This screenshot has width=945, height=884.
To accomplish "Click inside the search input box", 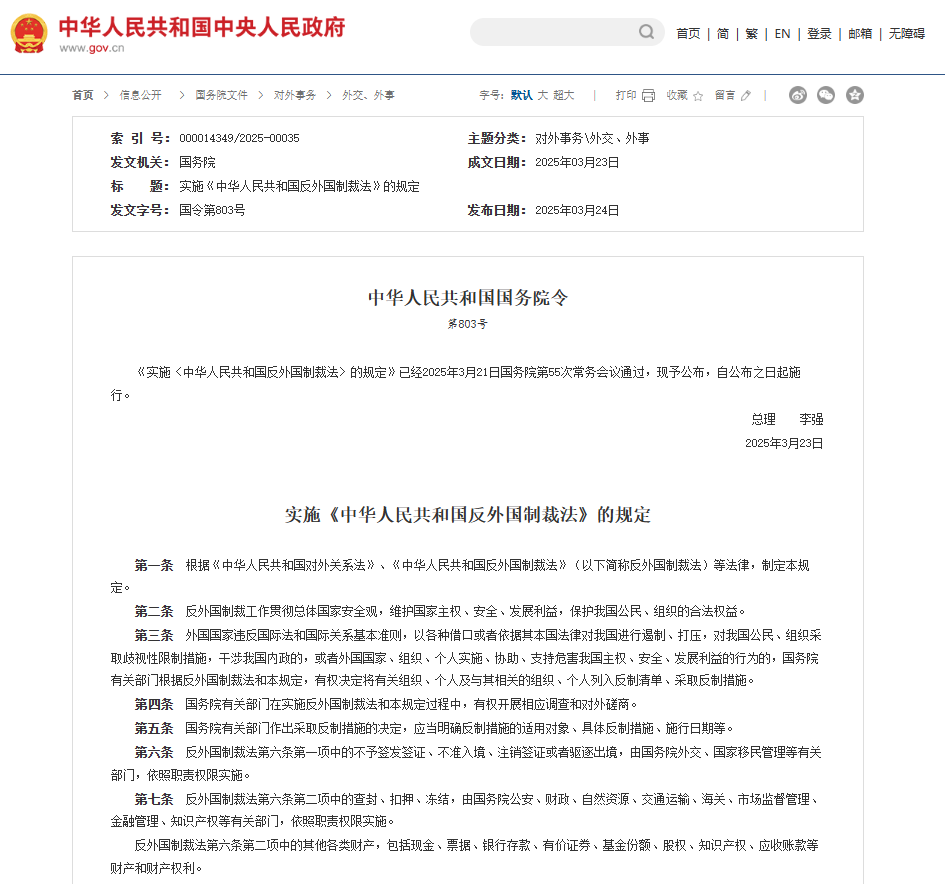I will click(x=560, y=32).
